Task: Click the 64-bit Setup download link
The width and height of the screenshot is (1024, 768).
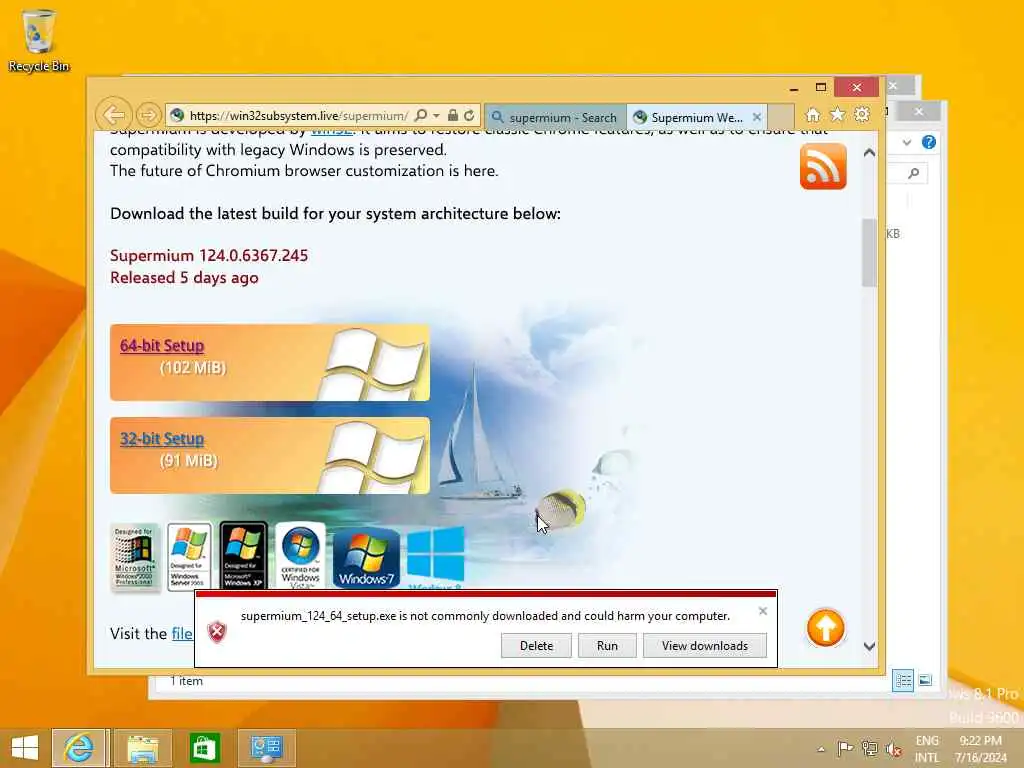Action: tap(161, 345)
